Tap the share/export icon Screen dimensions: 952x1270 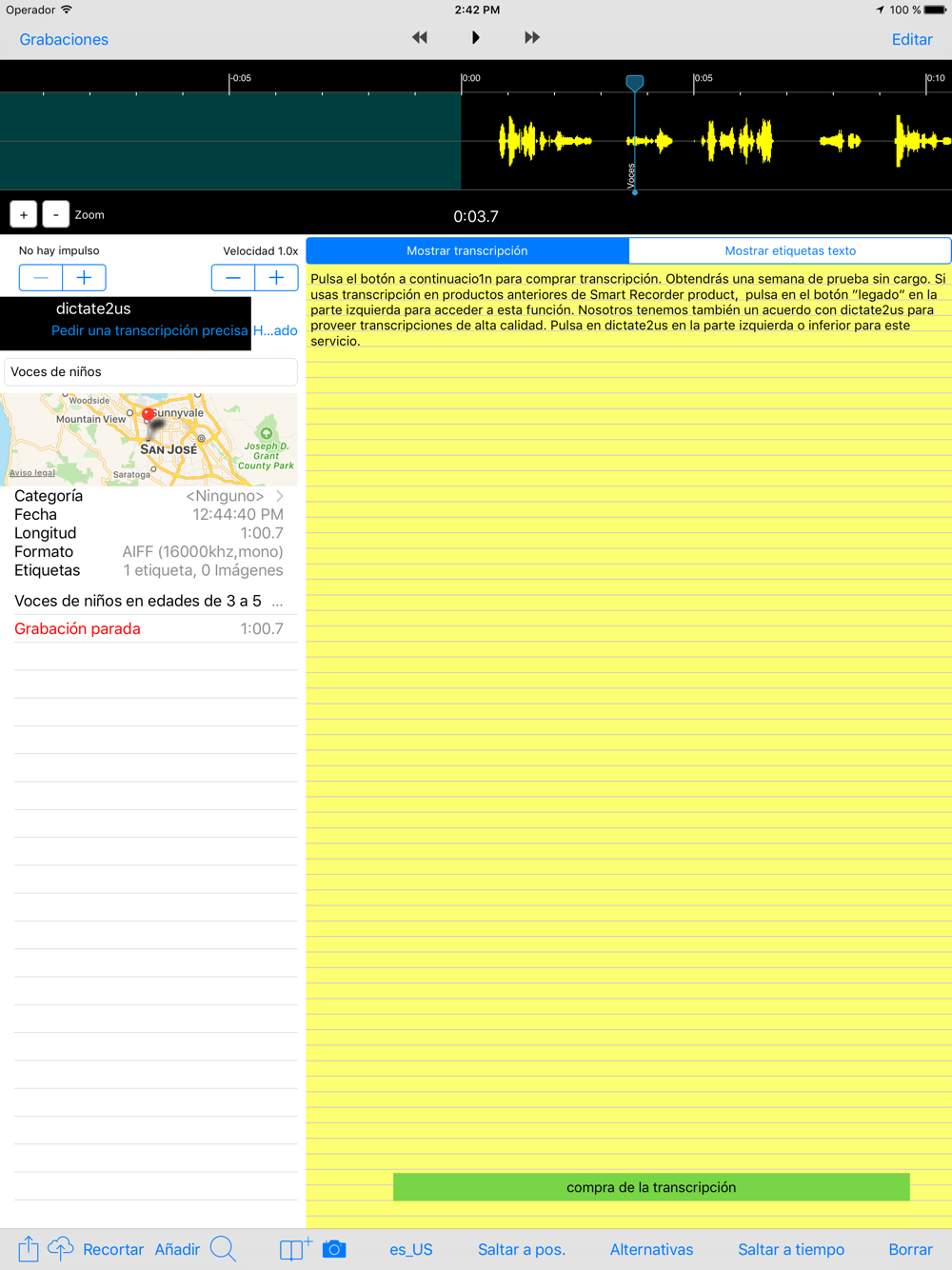tap(29, 1249)
